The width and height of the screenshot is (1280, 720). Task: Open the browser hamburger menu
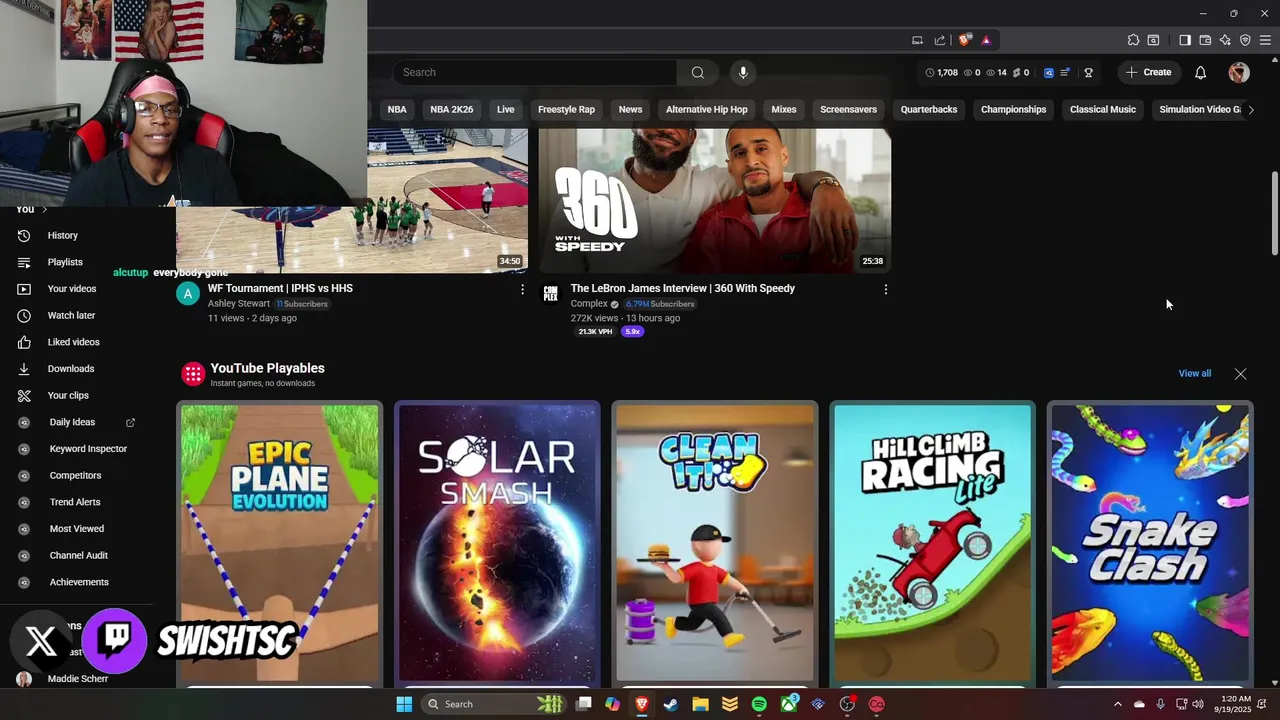point(1265,40)
